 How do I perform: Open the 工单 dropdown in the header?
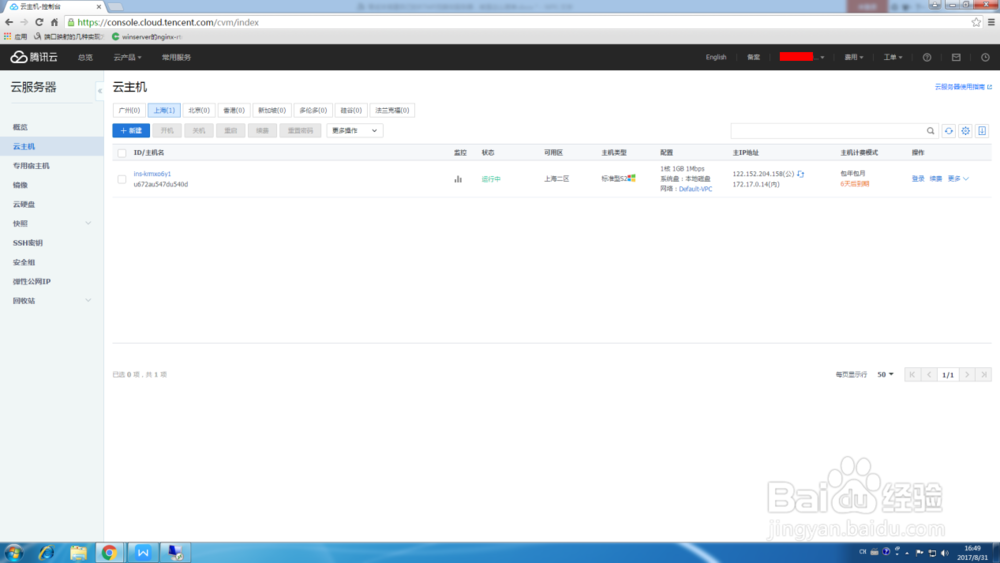pyautogui.click(x=892, y=57)
